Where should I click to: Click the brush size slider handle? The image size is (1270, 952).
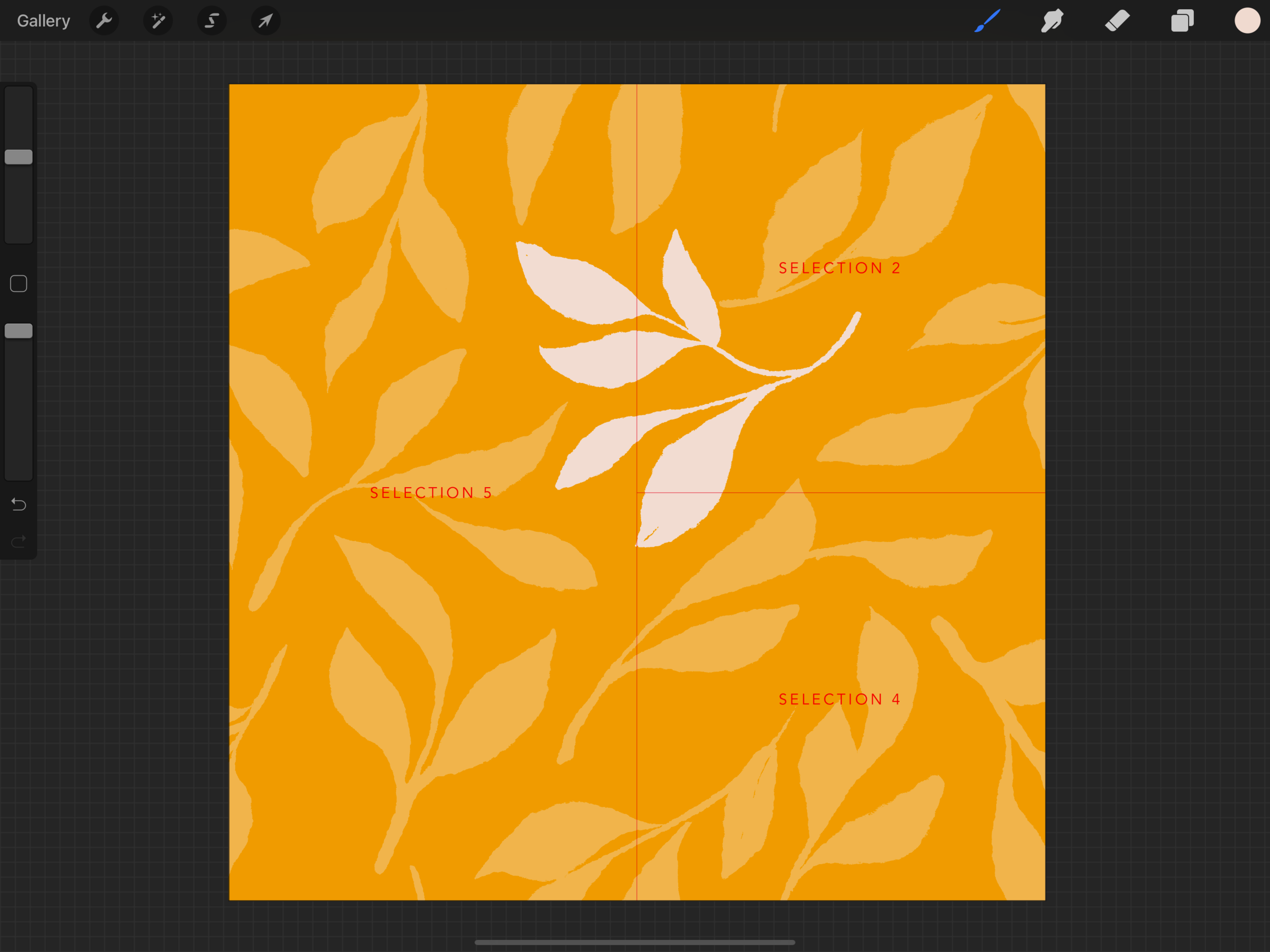coord(18,157)
